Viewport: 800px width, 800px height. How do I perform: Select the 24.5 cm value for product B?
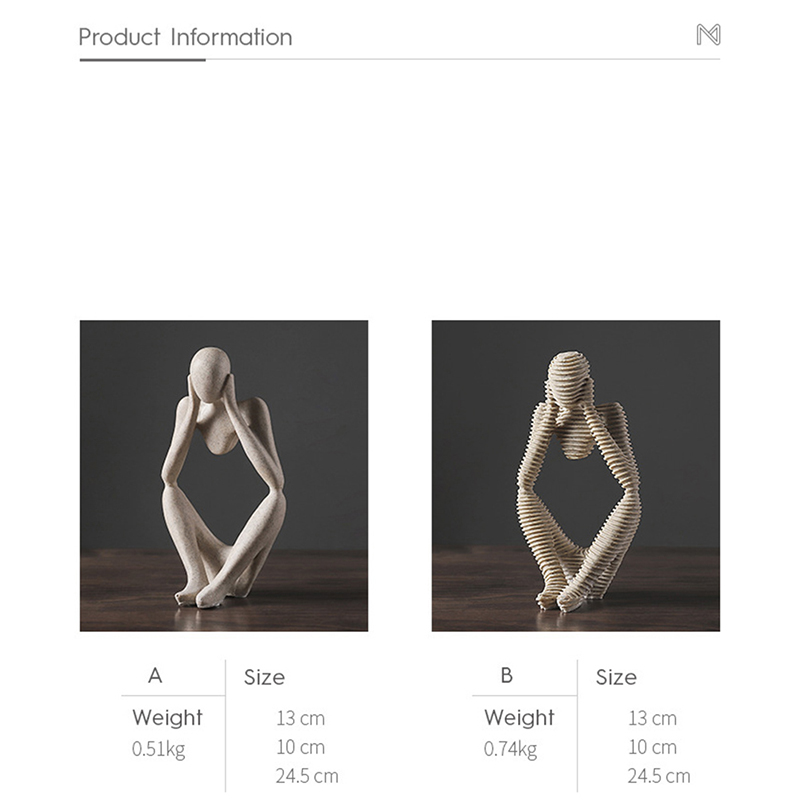pyautogui.click(x=659, y=776)
